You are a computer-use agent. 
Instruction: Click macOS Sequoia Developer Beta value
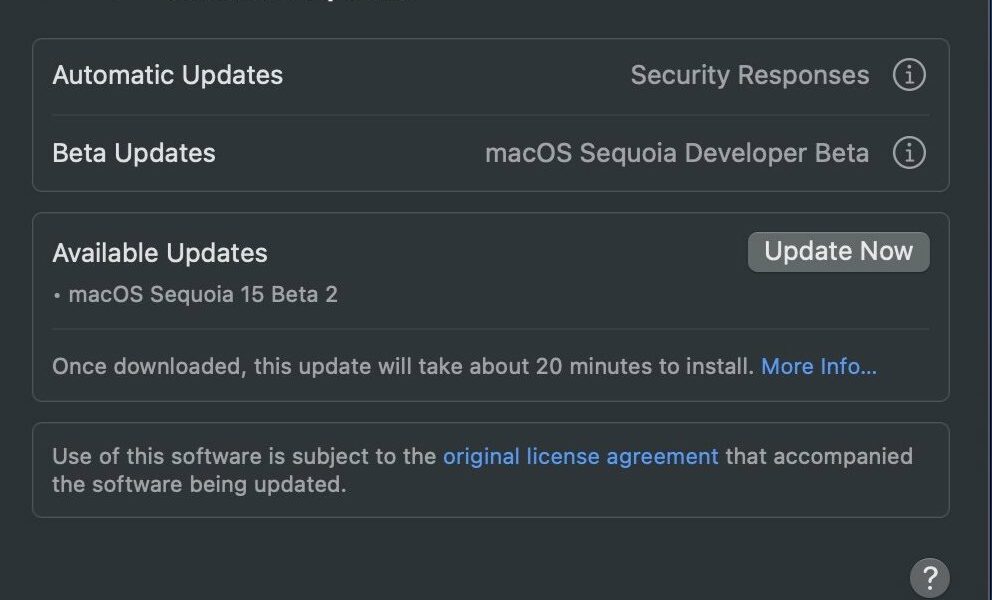(x=677, y=153)
